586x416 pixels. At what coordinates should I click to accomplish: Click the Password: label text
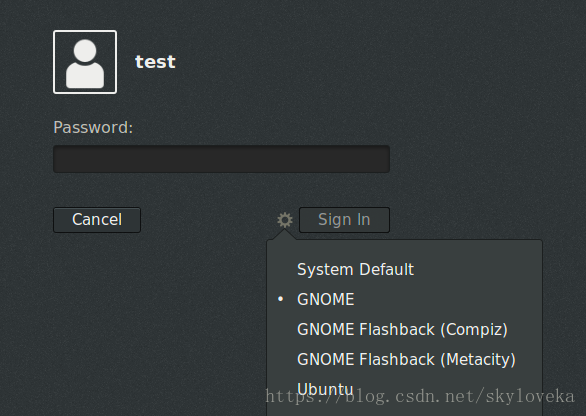pyautogui.click(x=93, y=127)
